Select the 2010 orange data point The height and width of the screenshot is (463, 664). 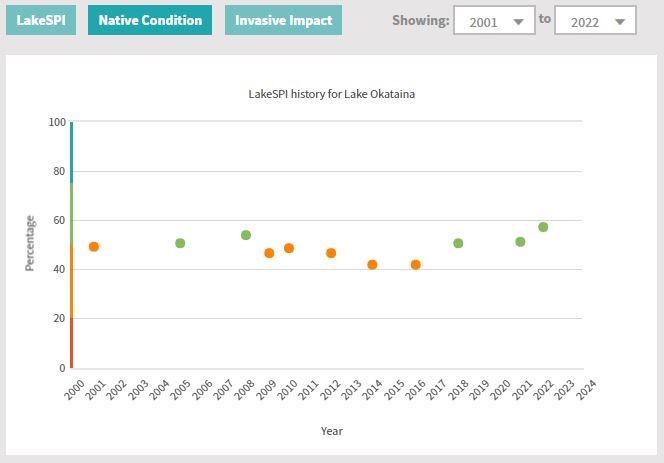tap(289, 248)
